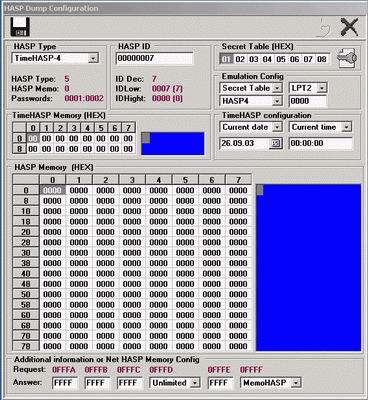Click the large blue HASP memory map
The height and width of the screenshot is (400, 368).
coord(308,267)
